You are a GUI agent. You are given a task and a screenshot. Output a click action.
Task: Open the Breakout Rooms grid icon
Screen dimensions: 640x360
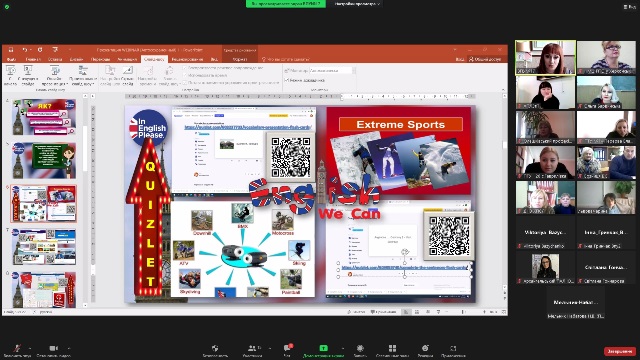tap(392, 348)
